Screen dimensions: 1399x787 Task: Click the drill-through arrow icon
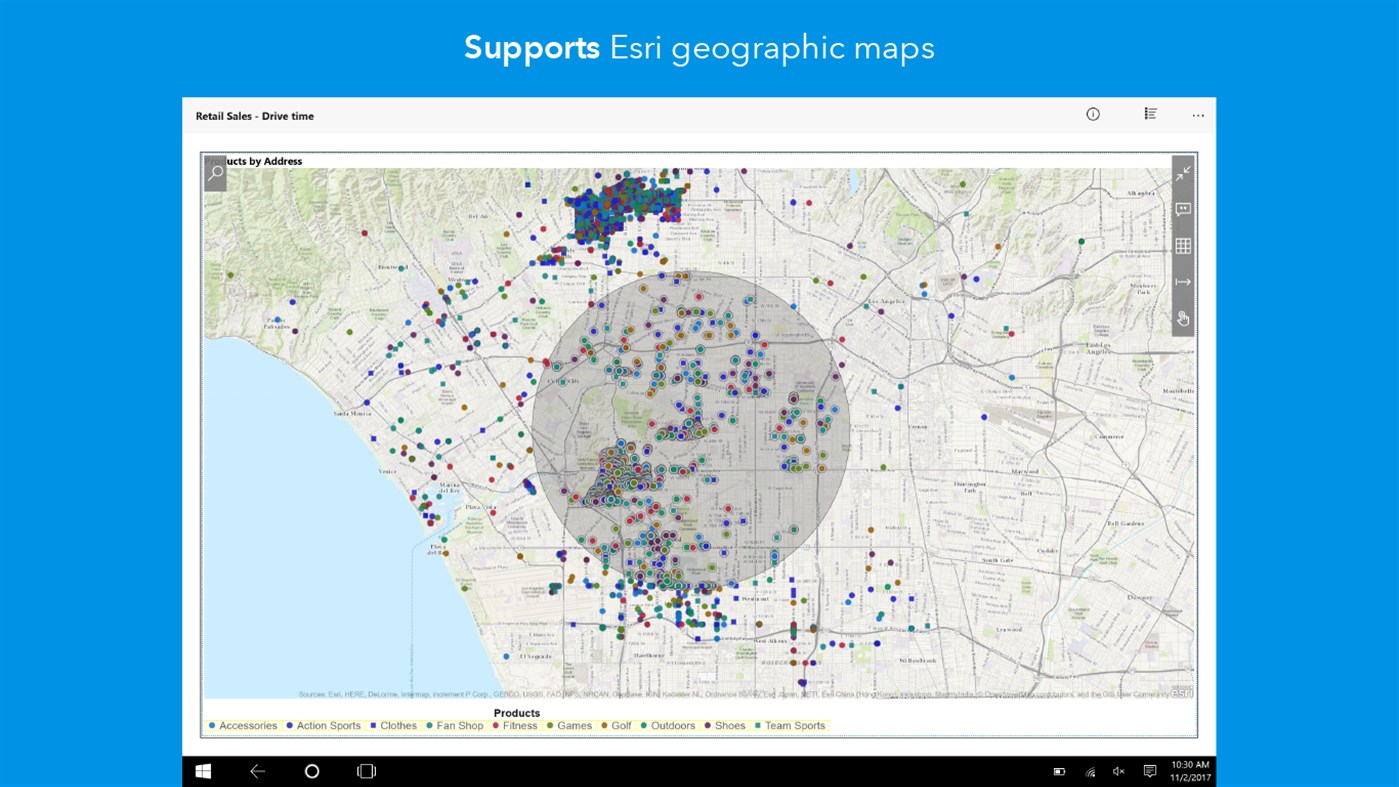pyautogui.click(x=1182, y=281)
